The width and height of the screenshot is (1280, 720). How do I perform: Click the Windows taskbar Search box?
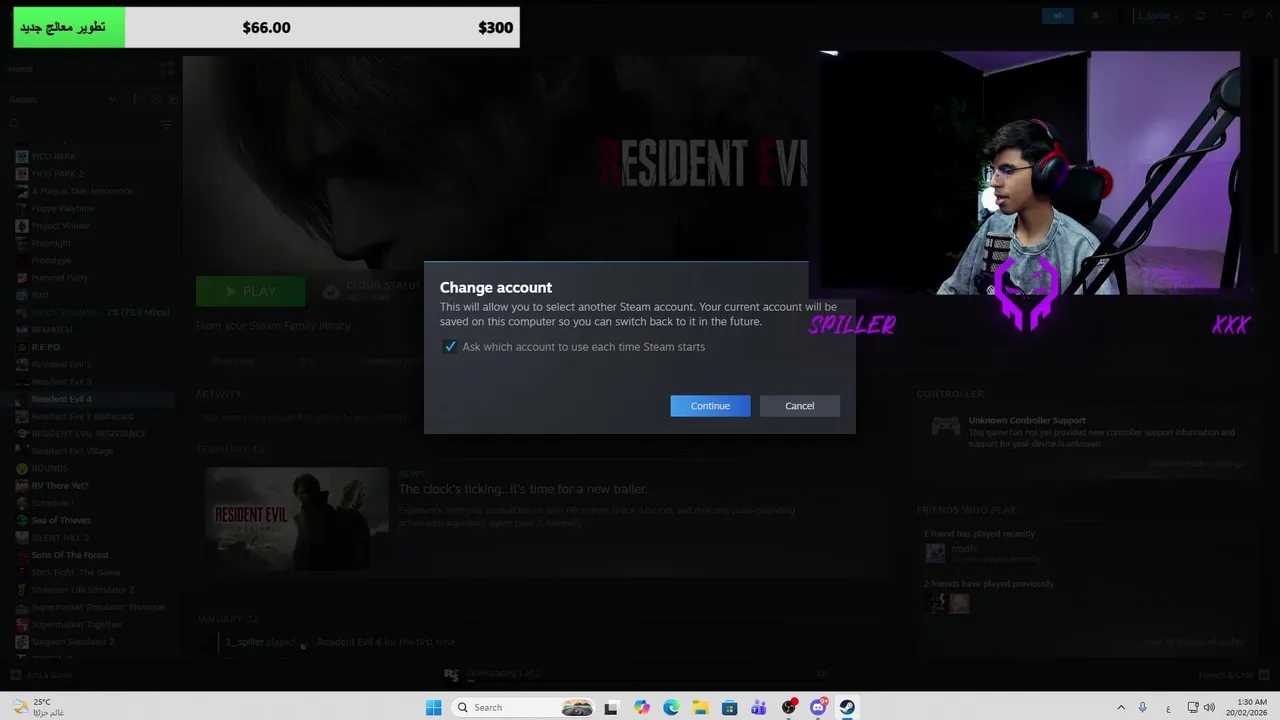pyautogui.click(x=522, y=707)
